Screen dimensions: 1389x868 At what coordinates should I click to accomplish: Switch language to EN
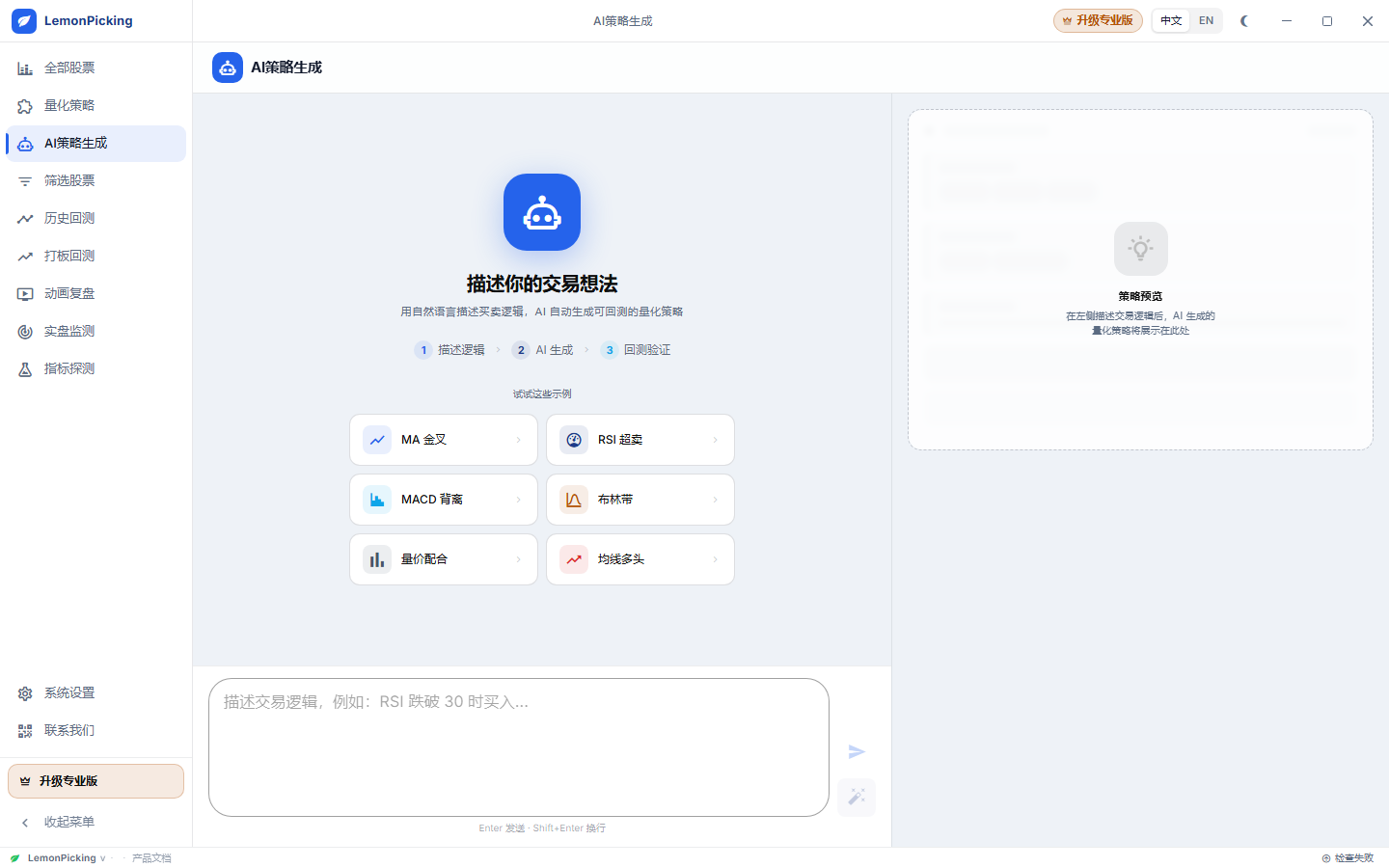[1206, 20]
